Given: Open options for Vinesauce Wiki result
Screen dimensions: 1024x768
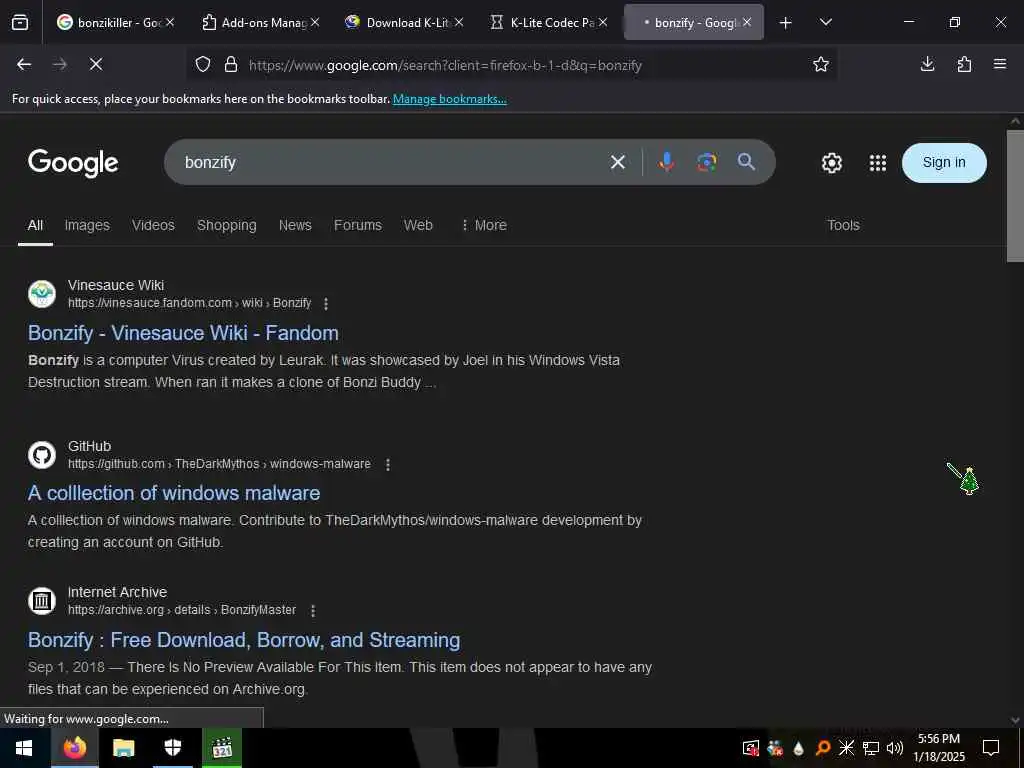Looking at the screenshot, I should 326,304.
